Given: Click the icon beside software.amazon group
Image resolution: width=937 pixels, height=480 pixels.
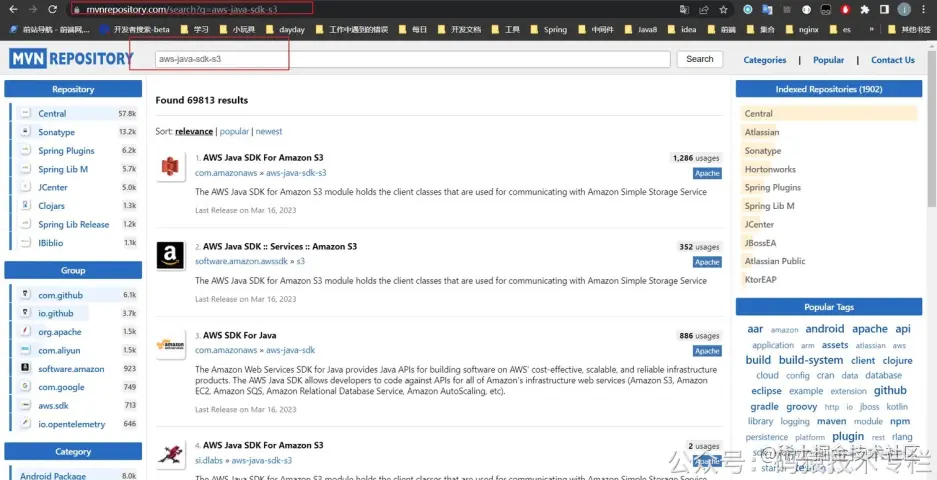Looking at the screenshot, I should tap(26, 368).
